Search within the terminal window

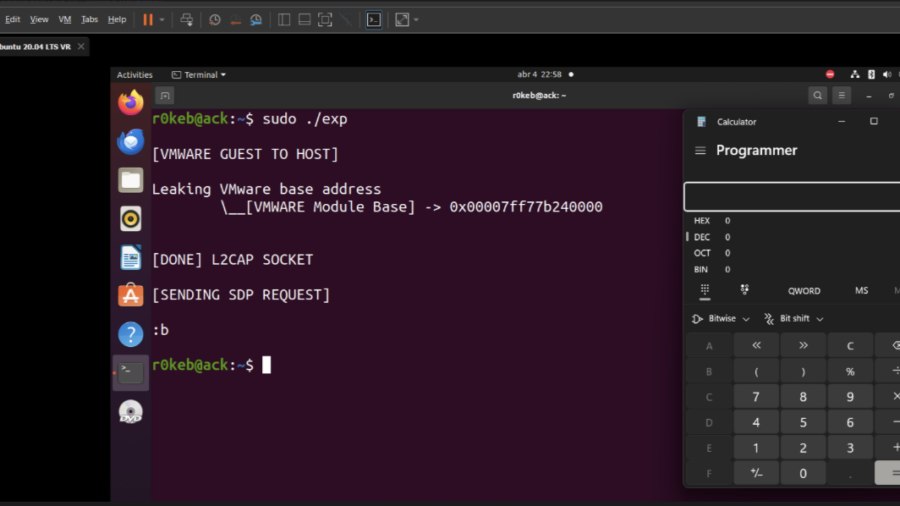pyautogui.click(x=818, y=96)
